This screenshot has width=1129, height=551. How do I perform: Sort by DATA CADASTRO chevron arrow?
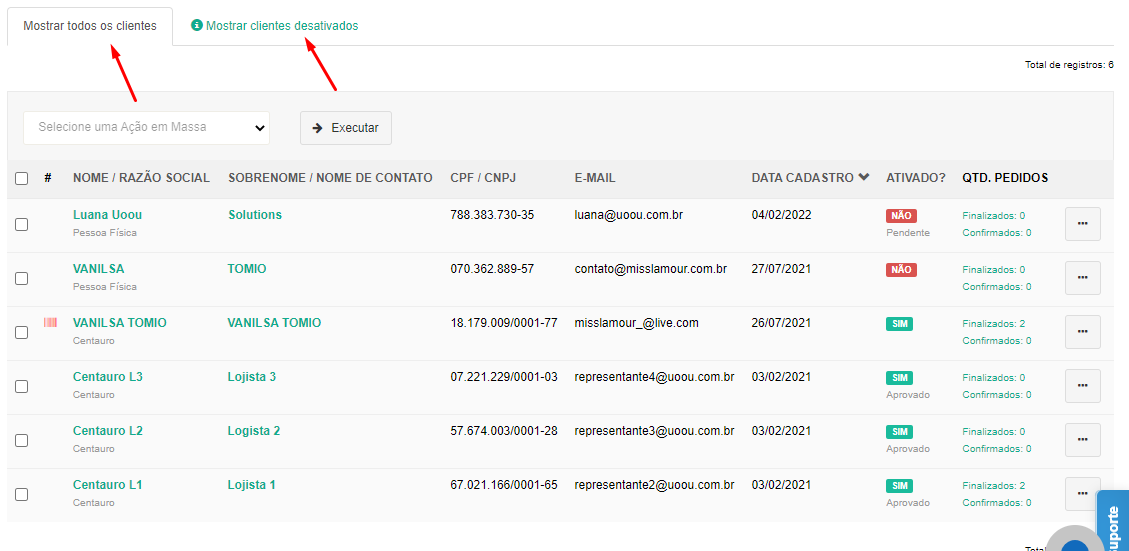pyautogui.click(x=864, y=177)
